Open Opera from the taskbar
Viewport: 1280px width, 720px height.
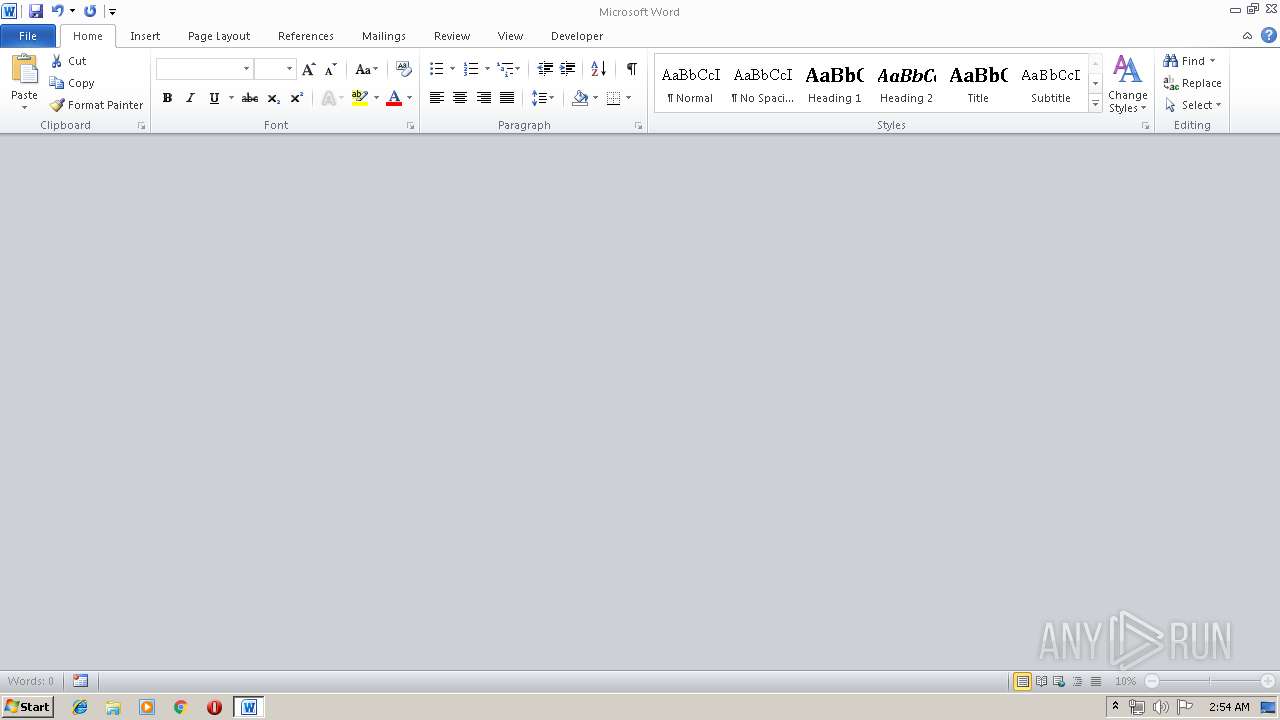point(214,707)
